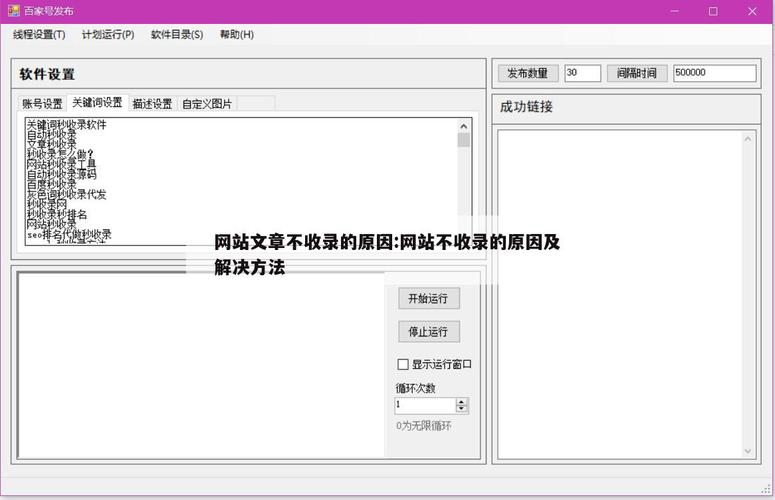Click the 停止运行 button

tap(429, 332)
